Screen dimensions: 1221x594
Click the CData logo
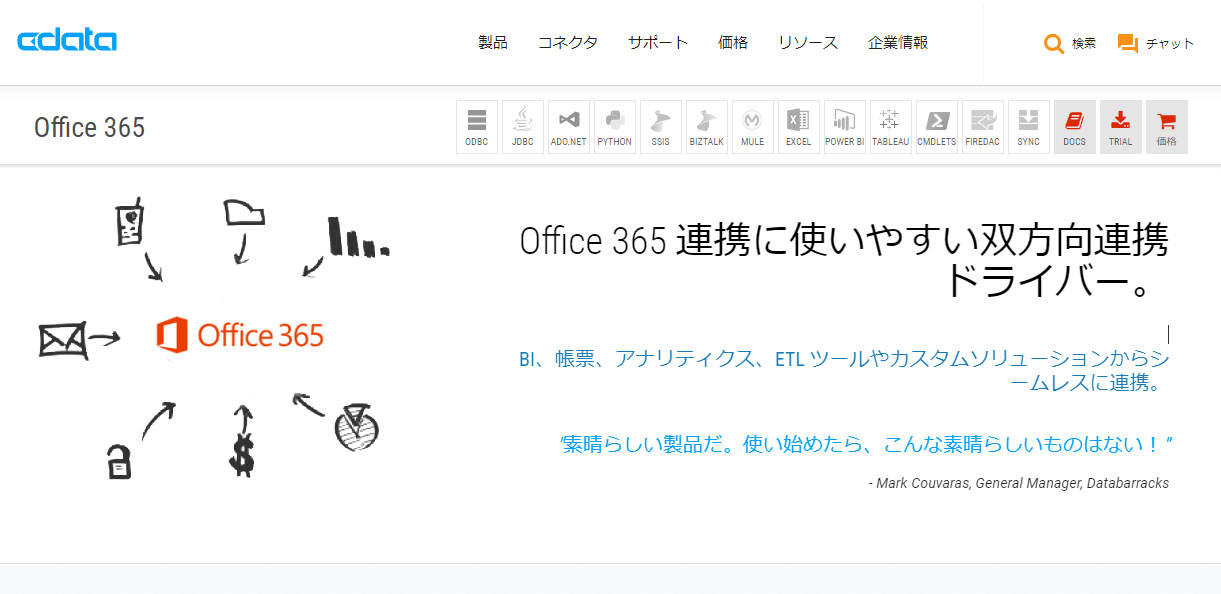click(x=67, y=41)
